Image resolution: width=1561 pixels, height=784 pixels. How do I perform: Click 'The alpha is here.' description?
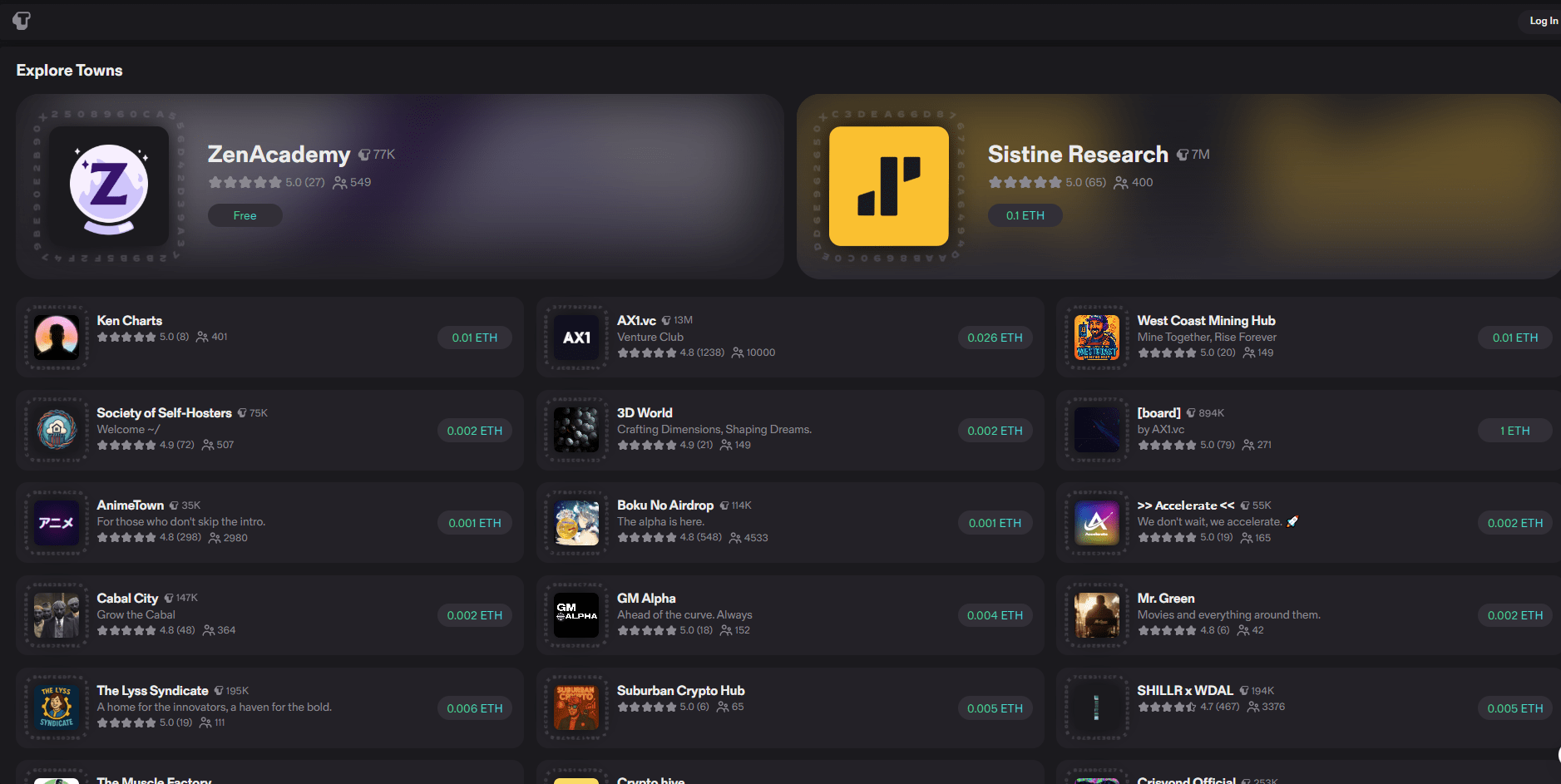(x=660, y=522)
